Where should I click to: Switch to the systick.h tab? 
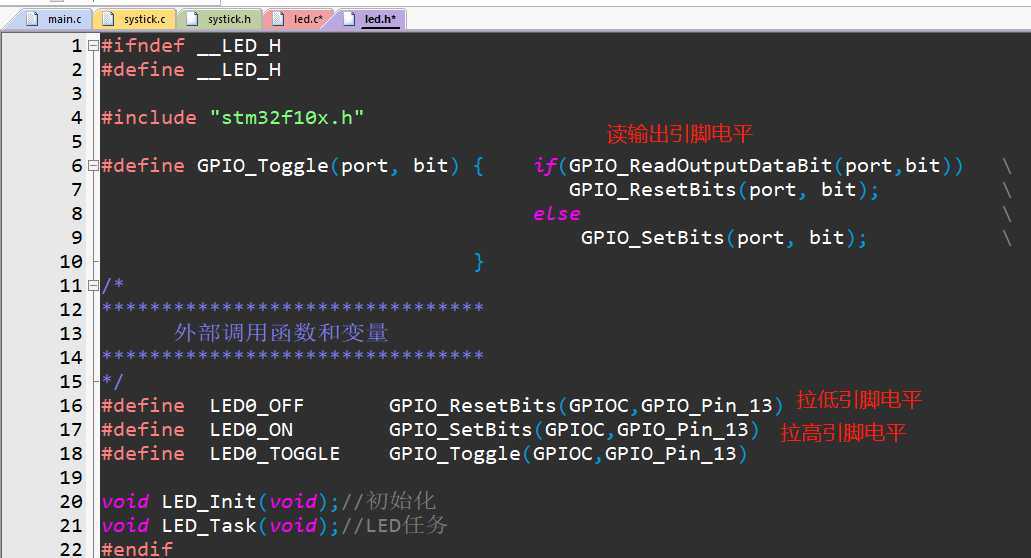point(220,19)
